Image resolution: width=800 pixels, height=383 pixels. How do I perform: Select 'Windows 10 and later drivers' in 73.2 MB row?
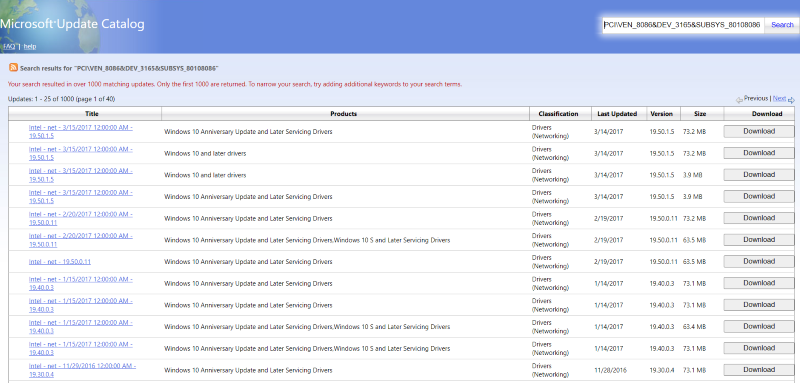tap(205, 154)
